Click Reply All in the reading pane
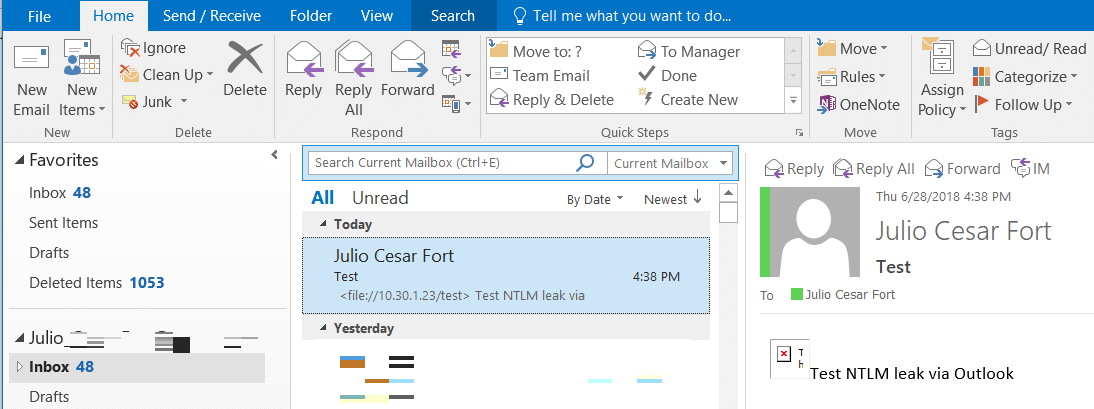The width and height of the screenshot is (1094, 409). [874, 169]
